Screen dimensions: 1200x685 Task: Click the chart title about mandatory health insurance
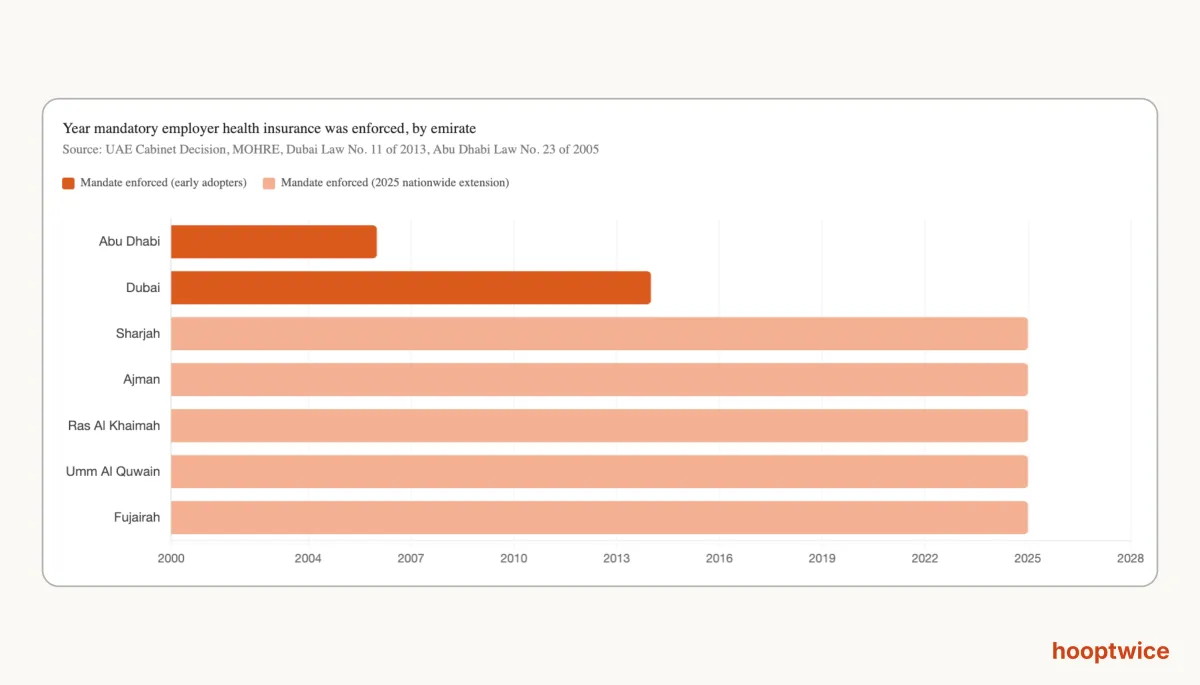(269, 129)
